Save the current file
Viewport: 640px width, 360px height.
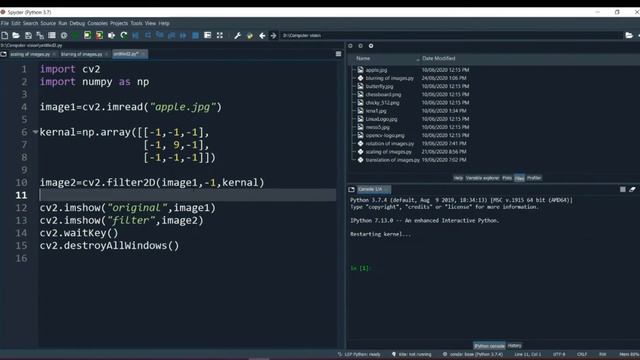click(x=28, y=36)
